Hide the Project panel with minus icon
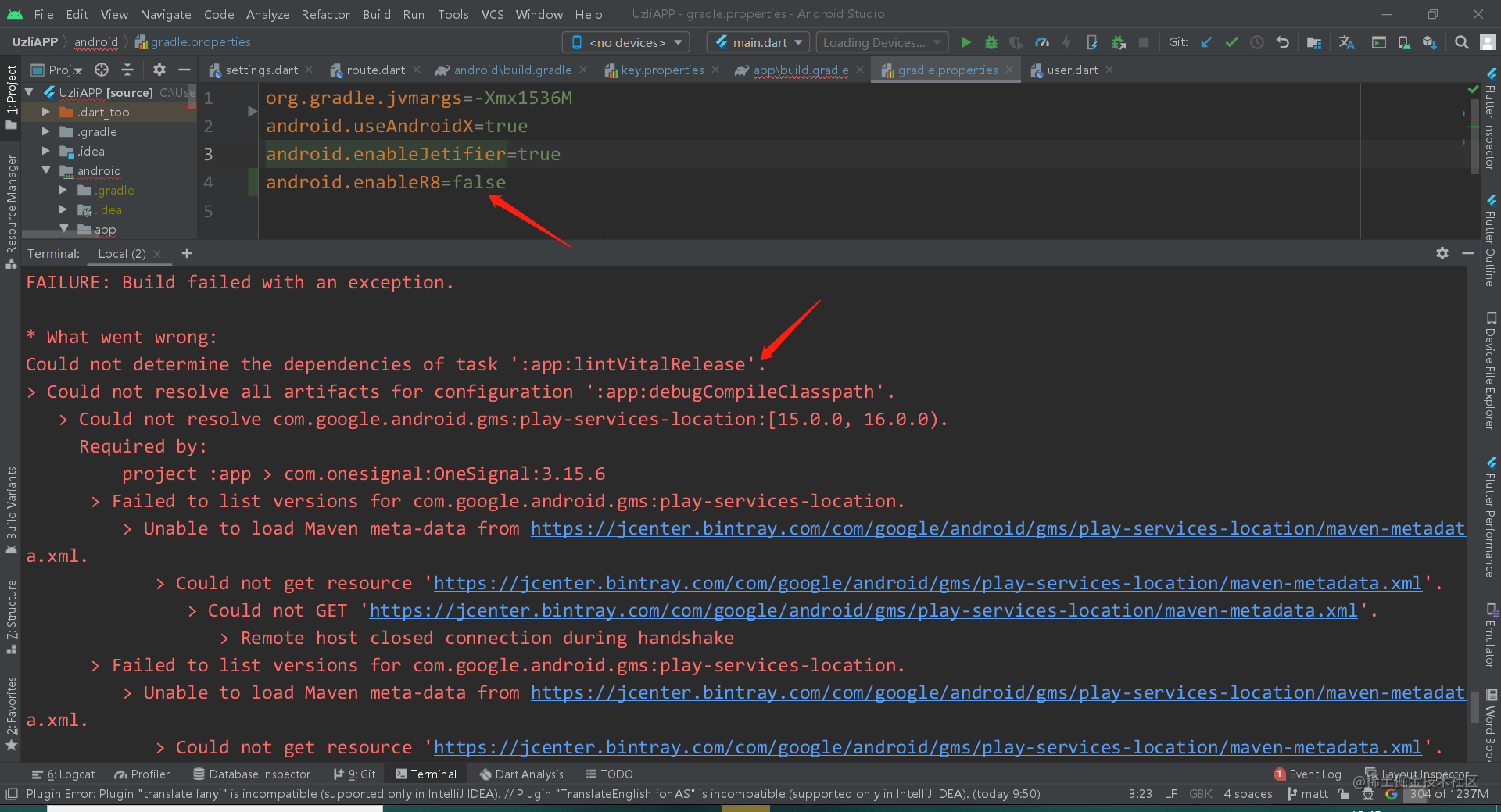 tap(184, 70)
